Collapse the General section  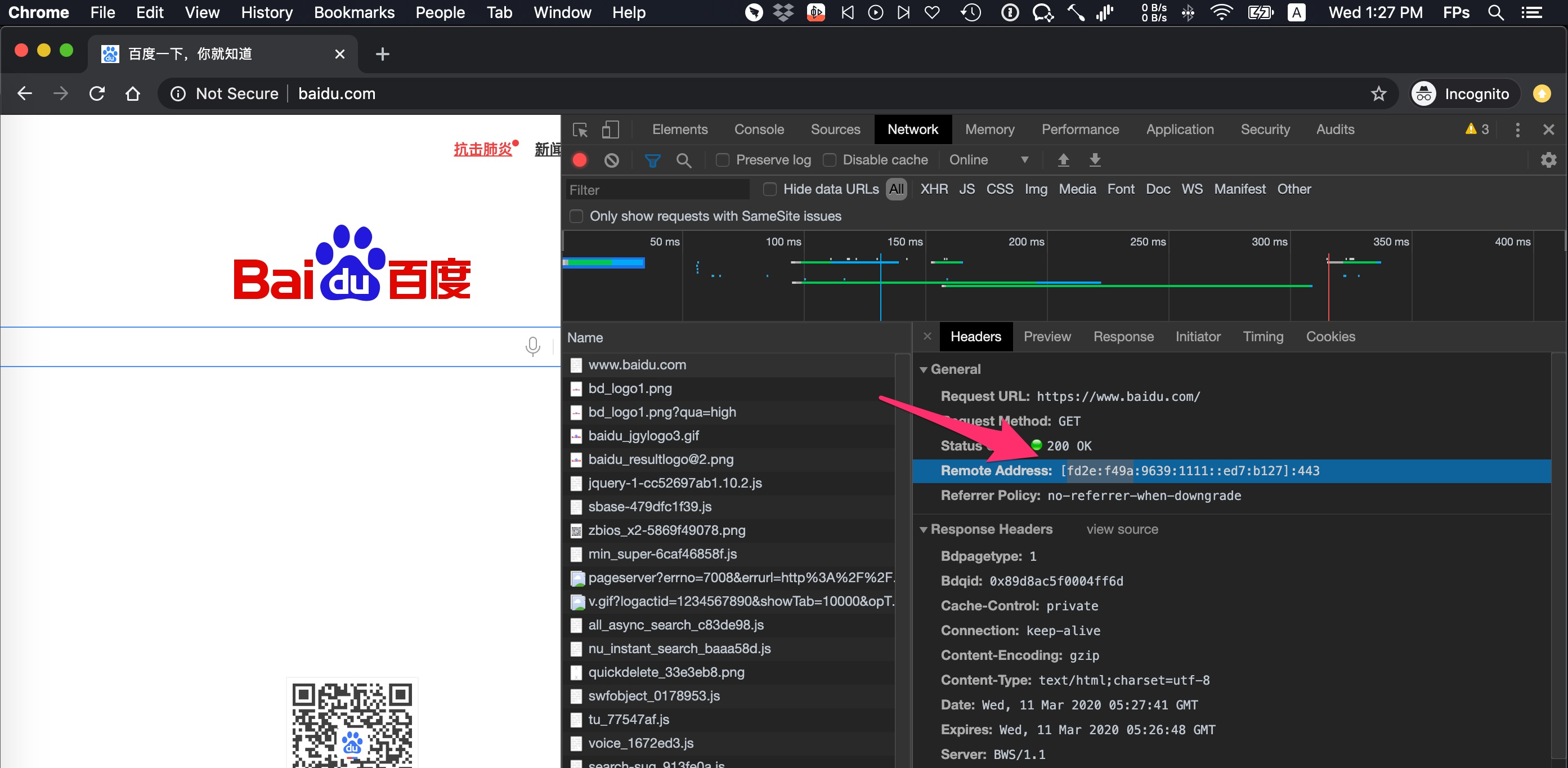click(924, 370)
